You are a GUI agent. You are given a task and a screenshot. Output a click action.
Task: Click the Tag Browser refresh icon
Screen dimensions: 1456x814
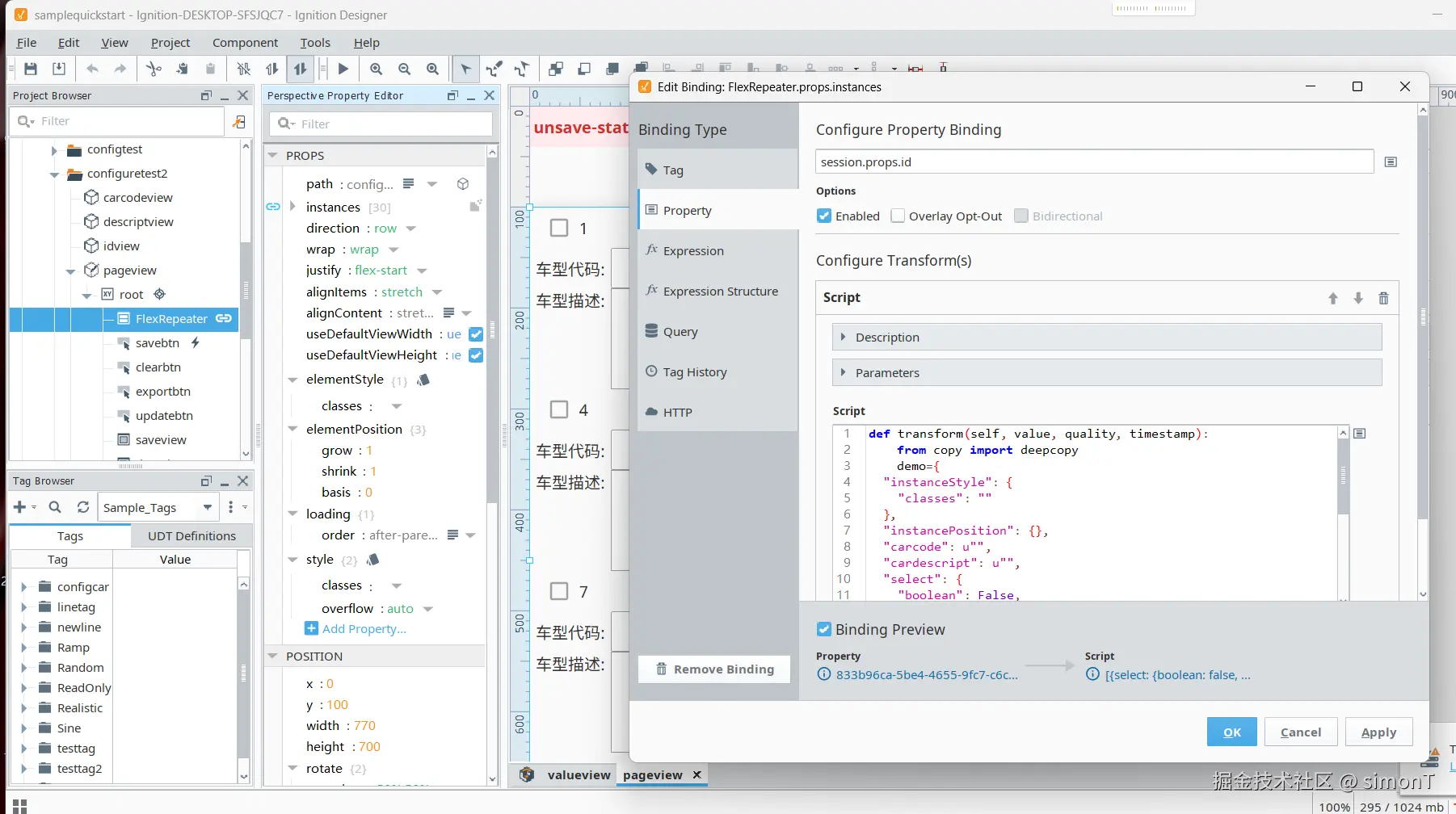(82, 507)
